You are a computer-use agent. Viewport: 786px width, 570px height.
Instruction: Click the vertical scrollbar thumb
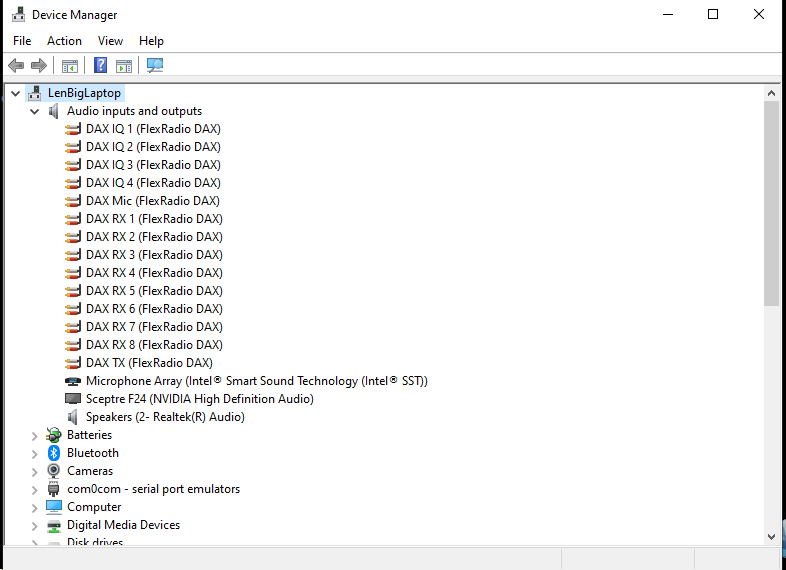(x=771, y=203)
